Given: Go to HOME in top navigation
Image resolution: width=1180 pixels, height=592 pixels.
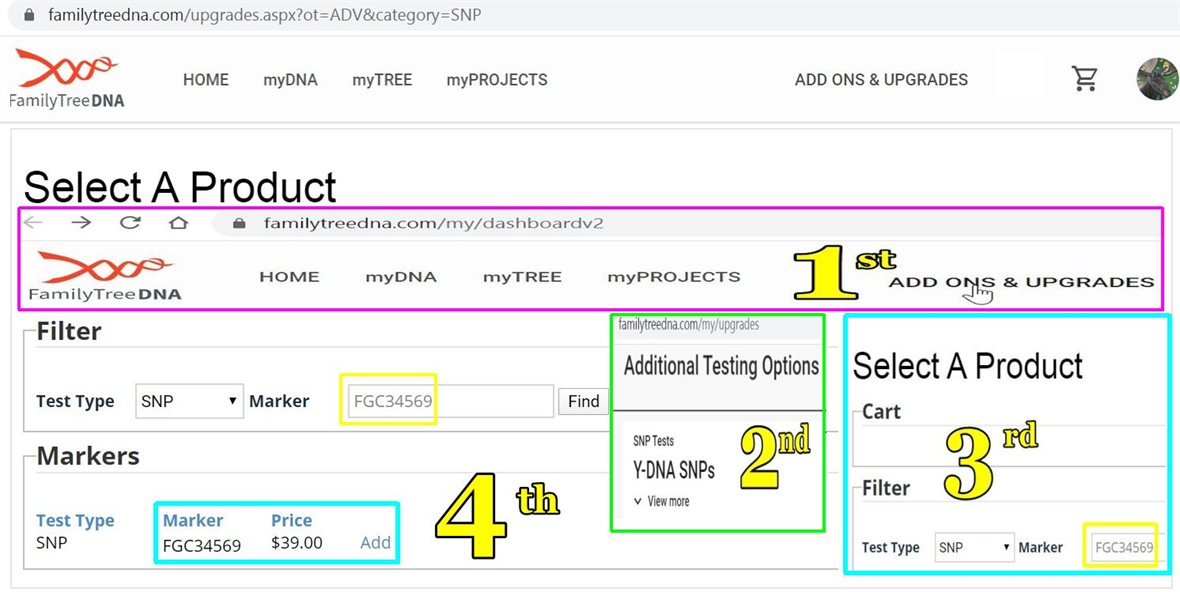Looking at the screenshot, I should (206, 80).
